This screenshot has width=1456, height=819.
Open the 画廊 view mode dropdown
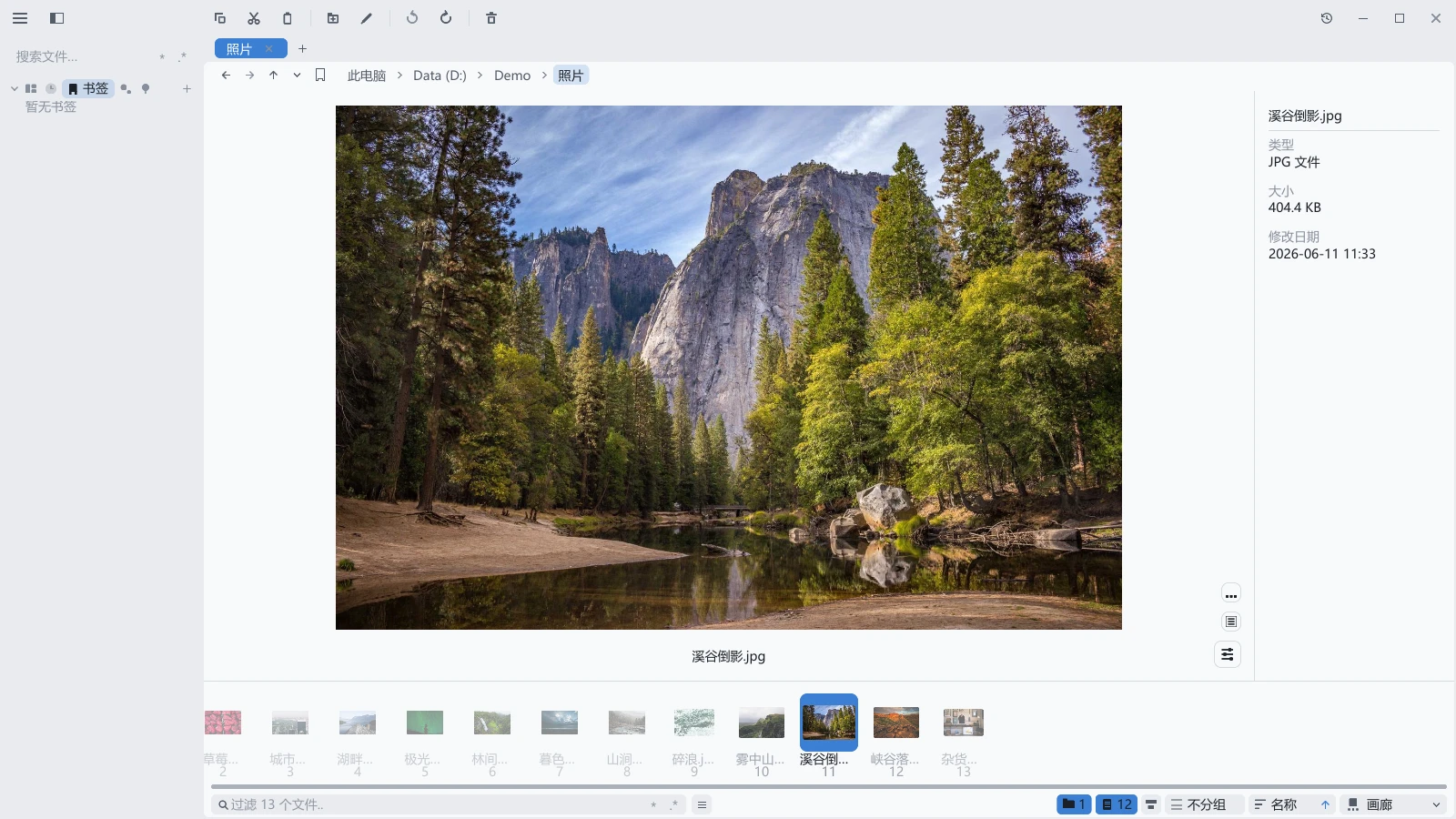1394,804
